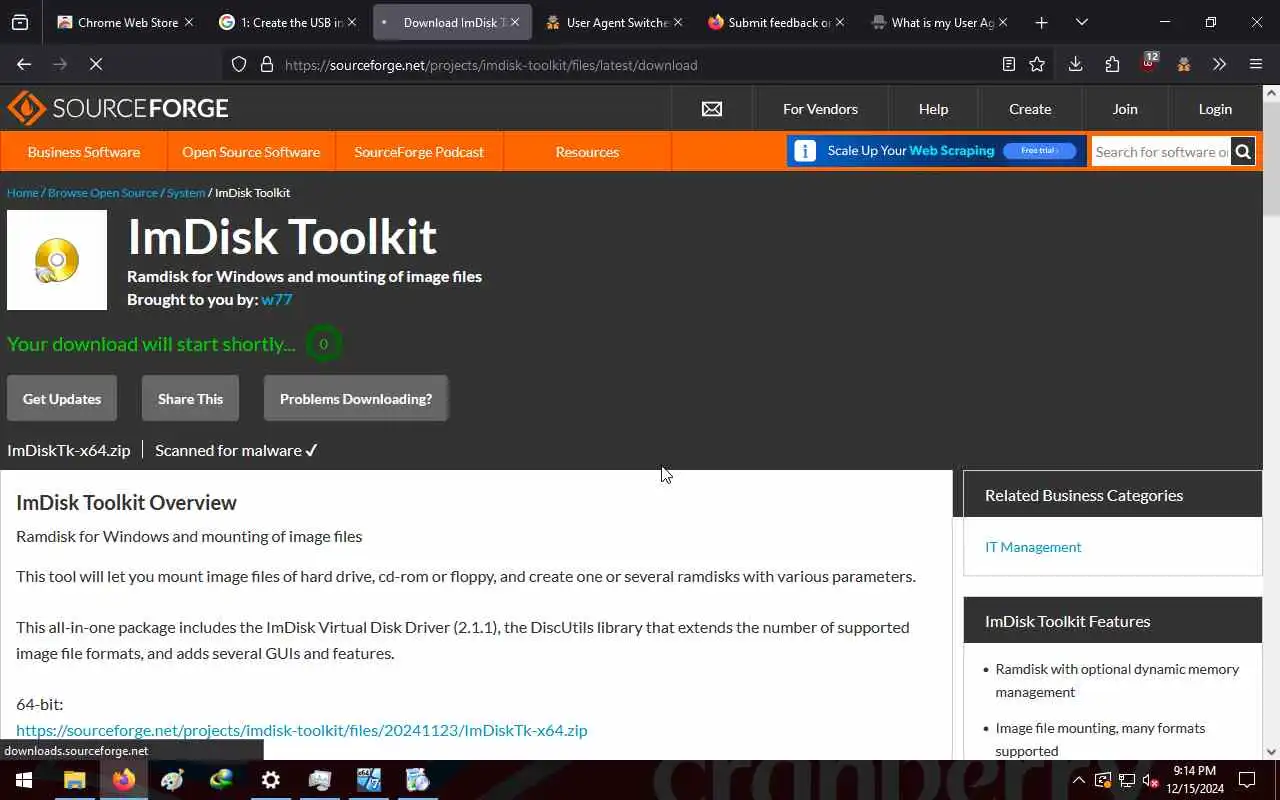Open System breadcrumb link

click(x=186, y=193)
